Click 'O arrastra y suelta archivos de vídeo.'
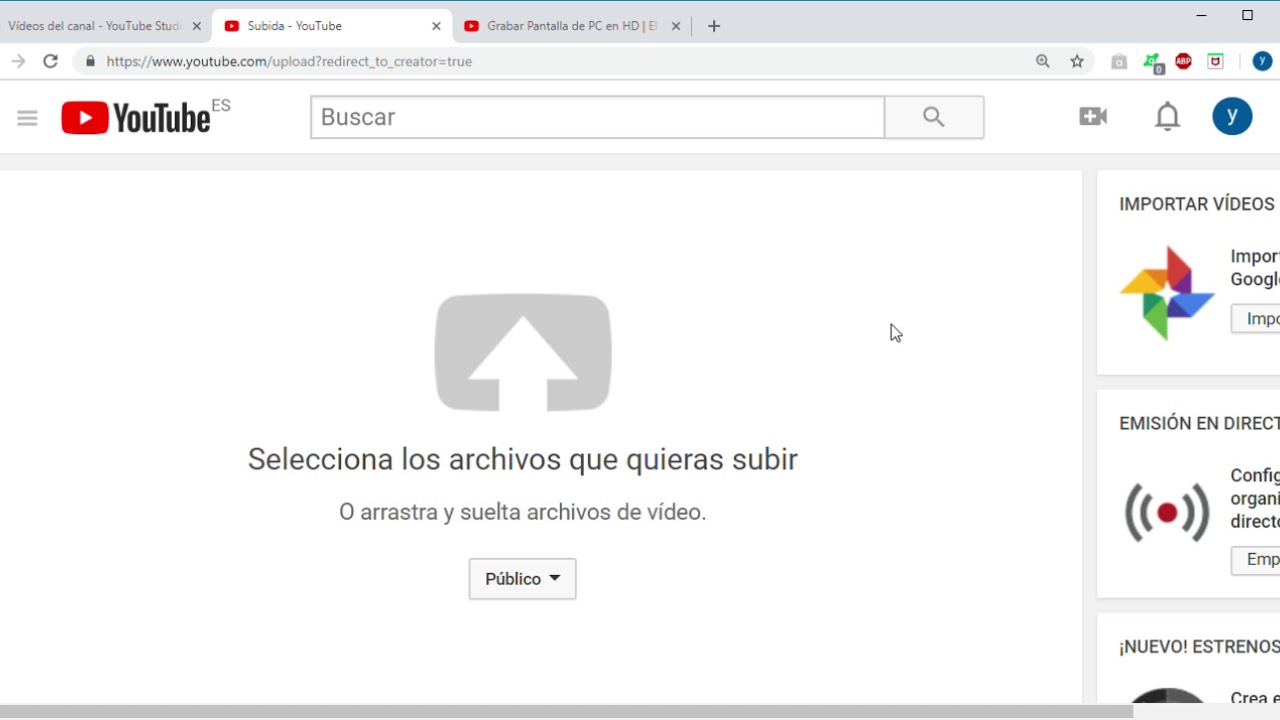Viewport: 1280px width, 720px height. click(x=523, y=512)
